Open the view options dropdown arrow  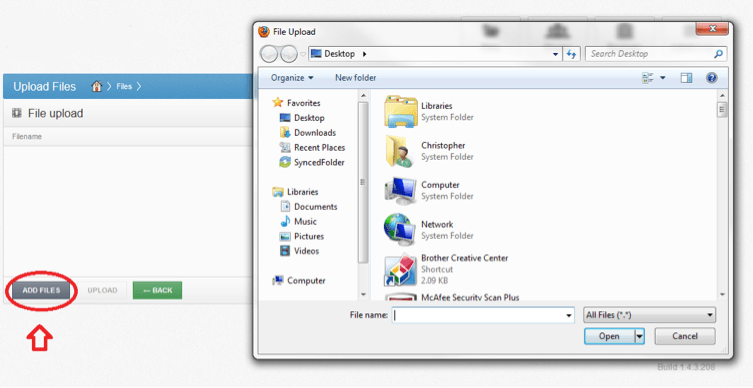pos(663,78)
